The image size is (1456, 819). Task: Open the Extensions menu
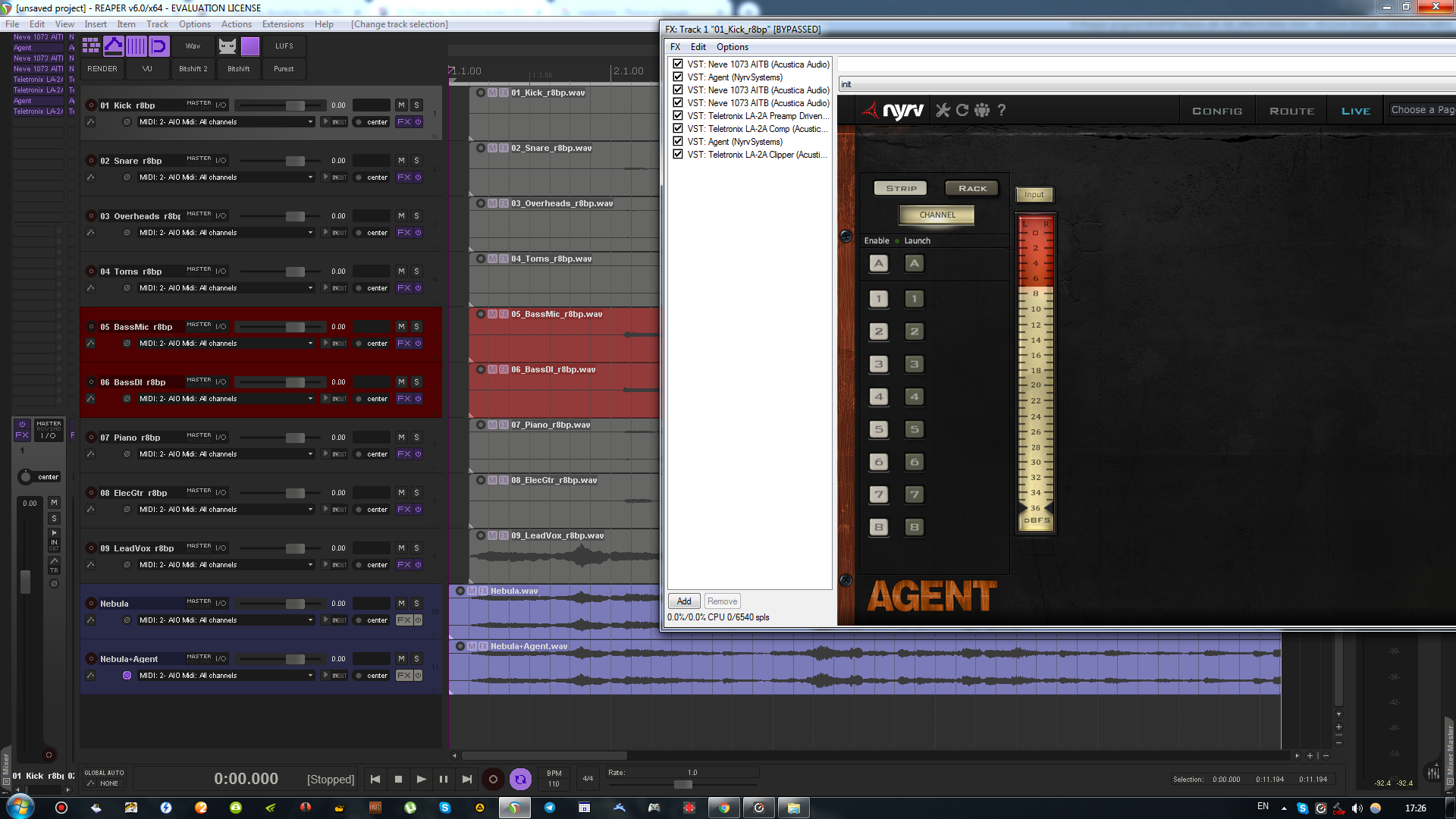coord(282,24)
